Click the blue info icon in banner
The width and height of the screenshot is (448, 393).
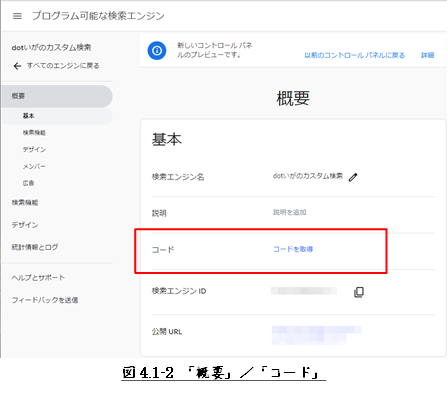(x=157, y=51)
